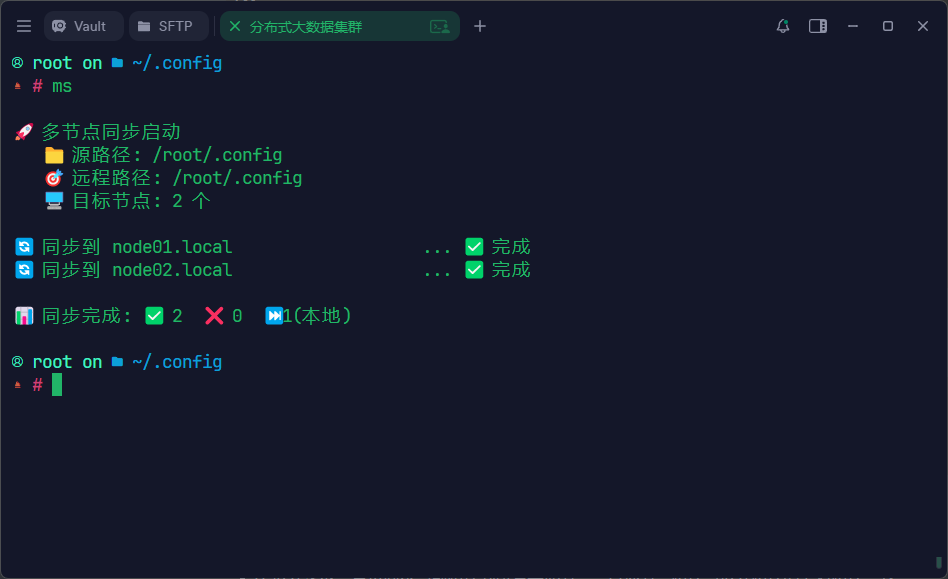Click the scrollbar thumb at bottom right
Viewport: 948px width, 579px height.
[x=939, y=563]
